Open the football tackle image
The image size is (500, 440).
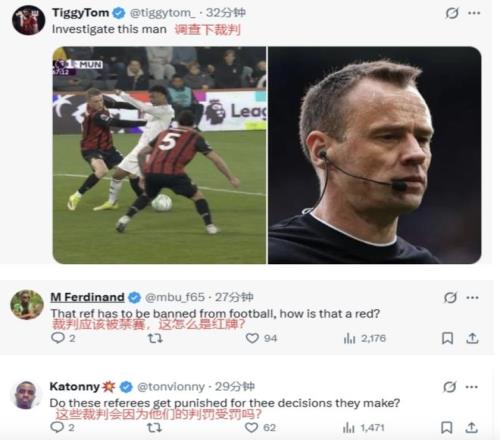[159, 155]
